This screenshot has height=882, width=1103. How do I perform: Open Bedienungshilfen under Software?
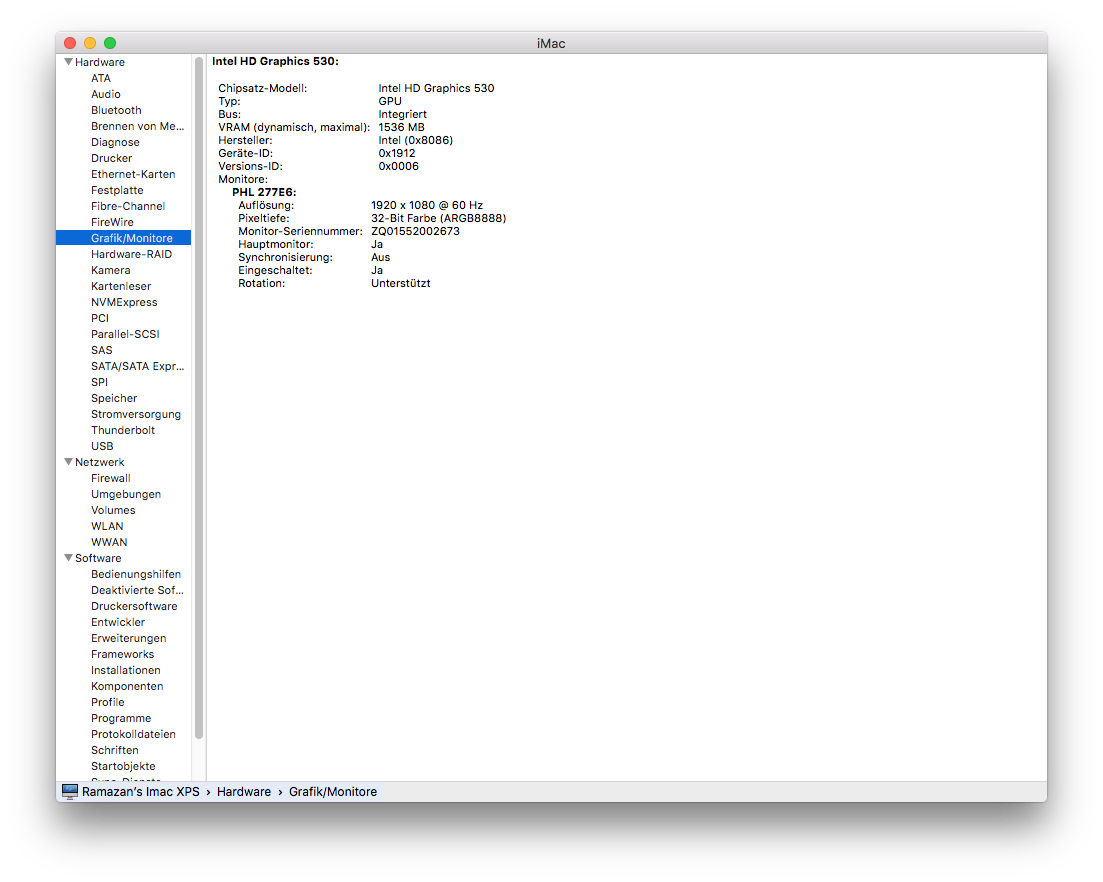136,575
